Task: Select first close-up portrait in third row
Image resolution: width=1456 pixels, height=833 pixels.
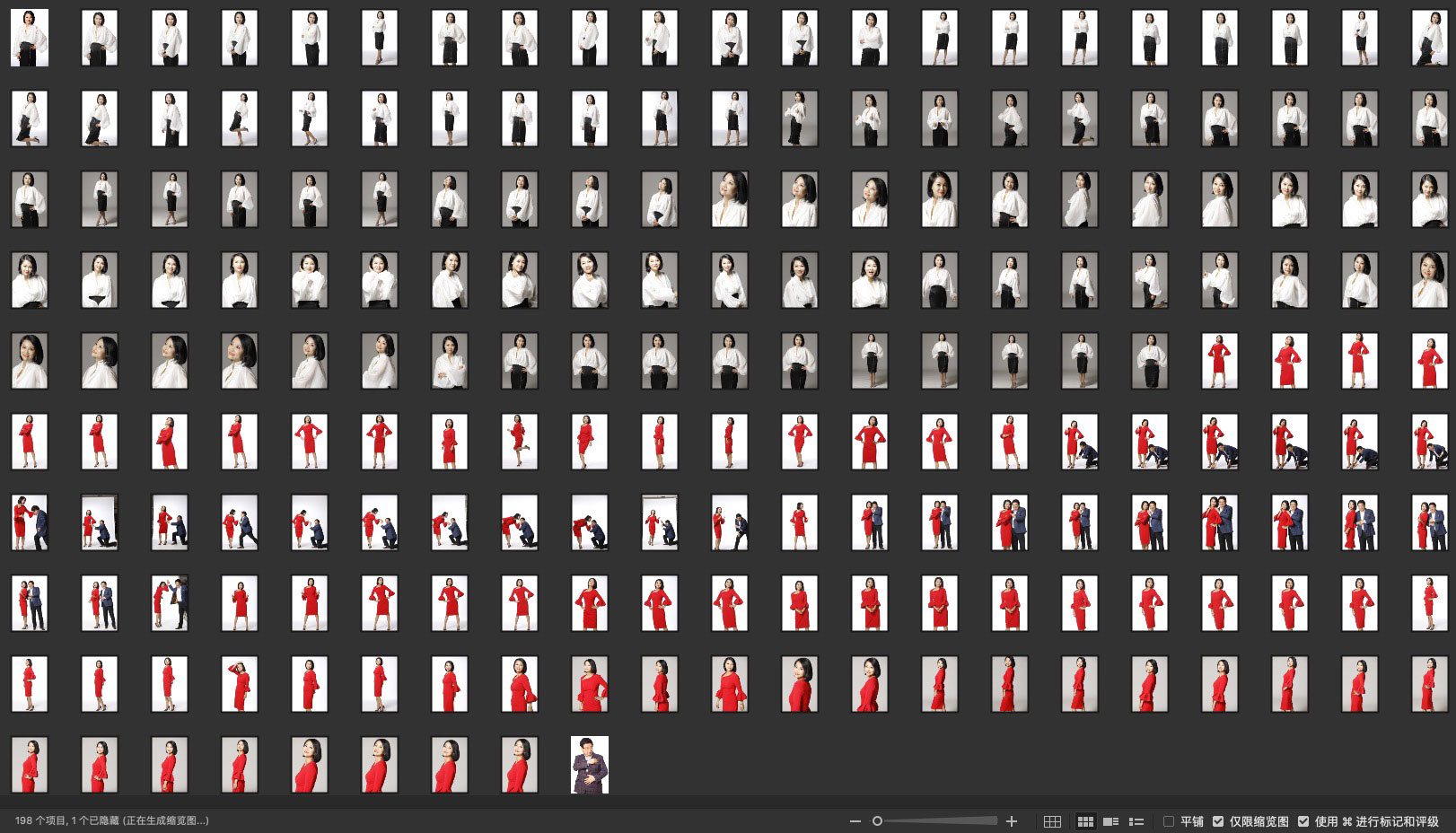Action: pyautogui.click(x=730, y=199)
